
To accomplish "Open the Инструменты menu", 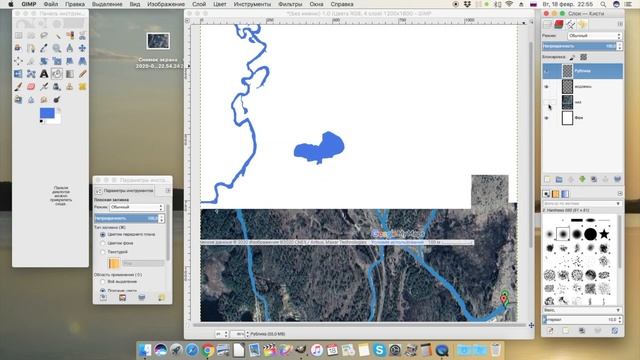I will coord(252,4).
